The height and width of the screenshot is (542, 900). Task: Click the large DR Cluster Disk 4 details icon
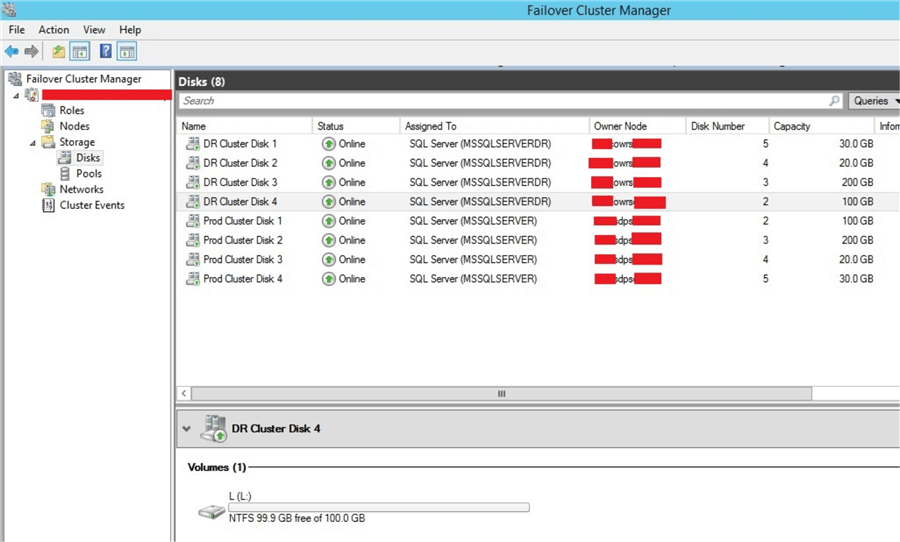click(214, 429)
